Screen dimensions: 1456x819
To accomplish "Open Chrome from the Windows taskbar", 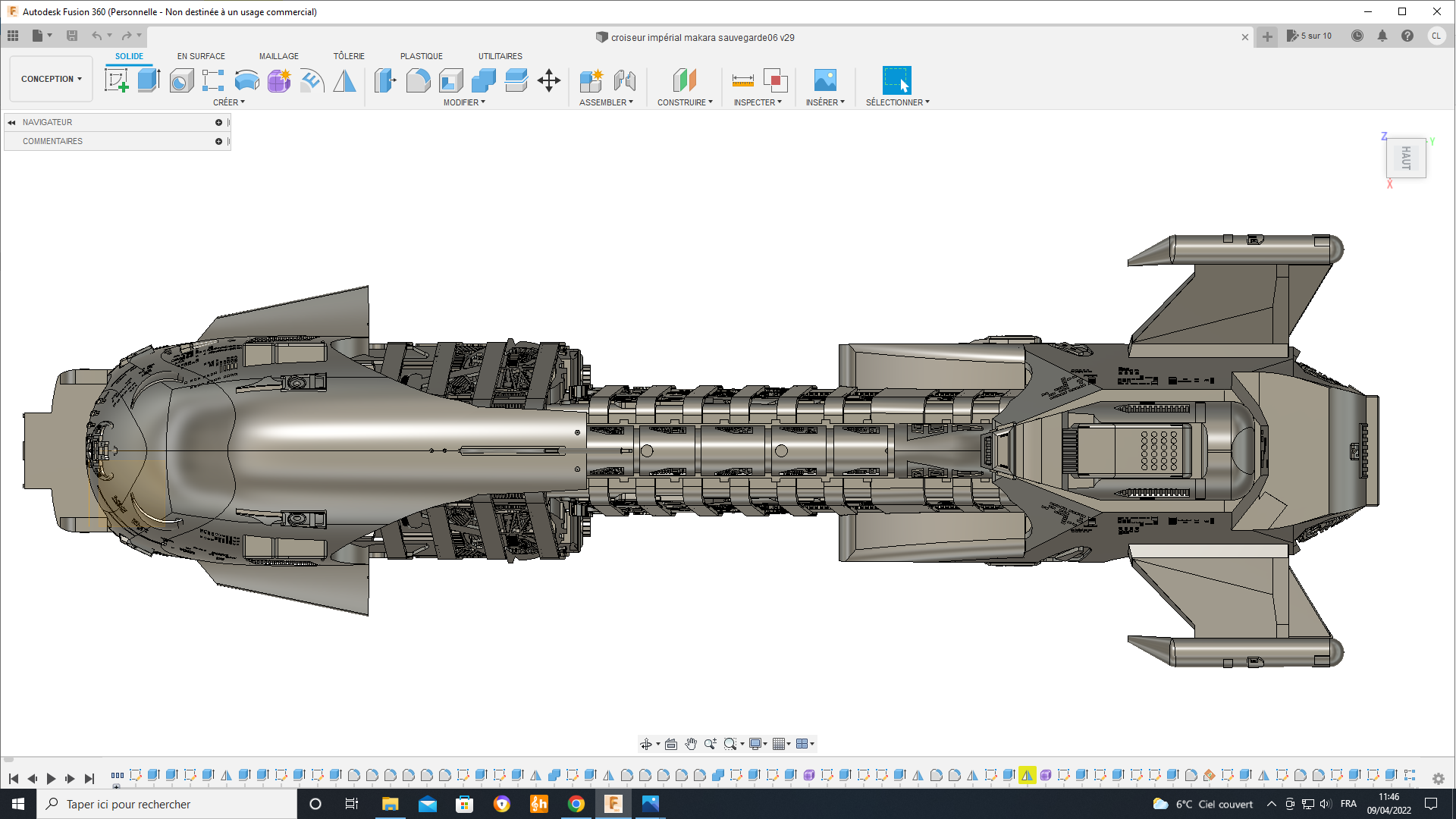I will click(x=576, y=804).
